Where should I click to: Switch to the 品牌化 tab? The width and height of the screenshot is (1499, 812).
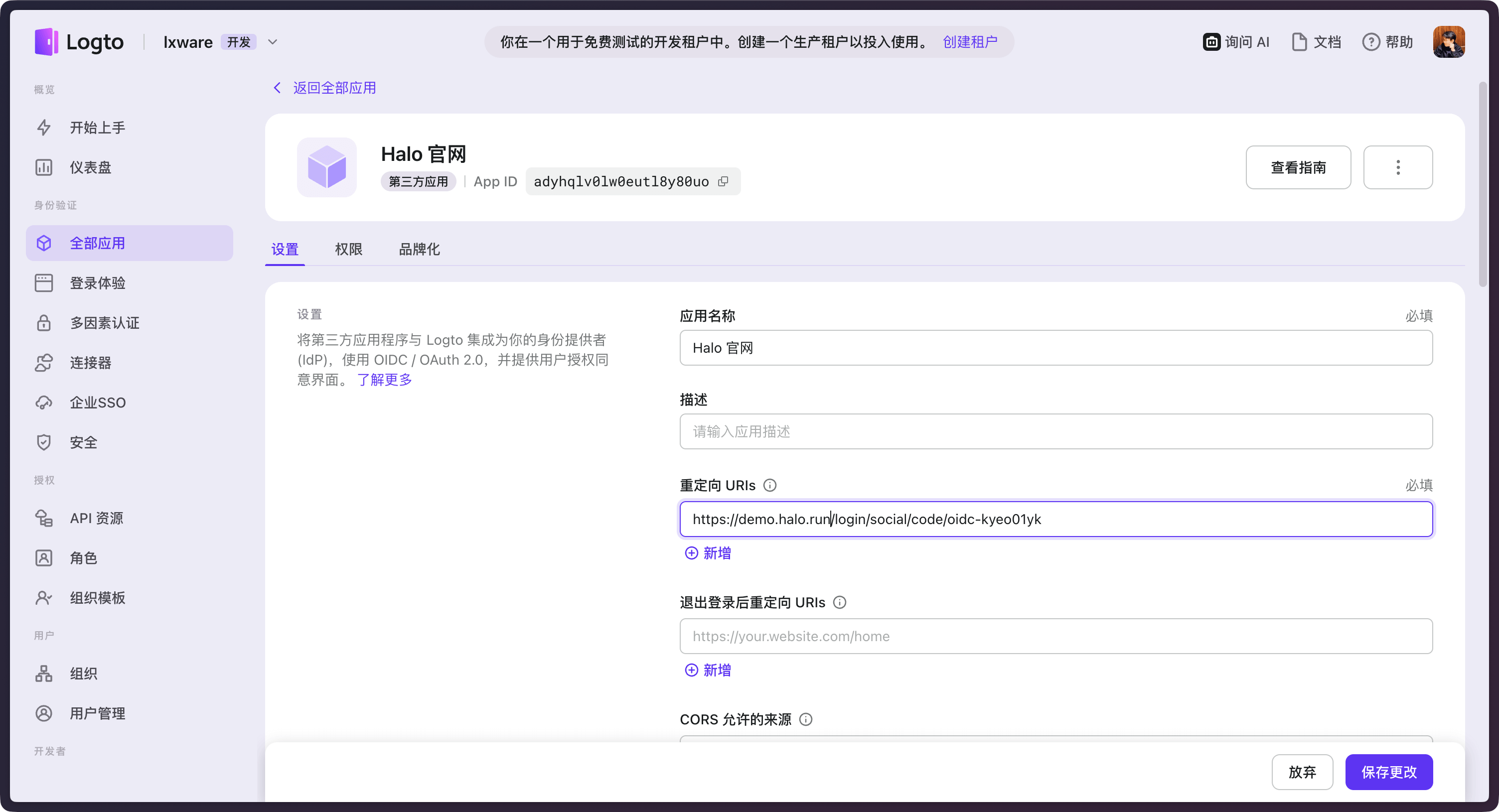tap(420, 250)
